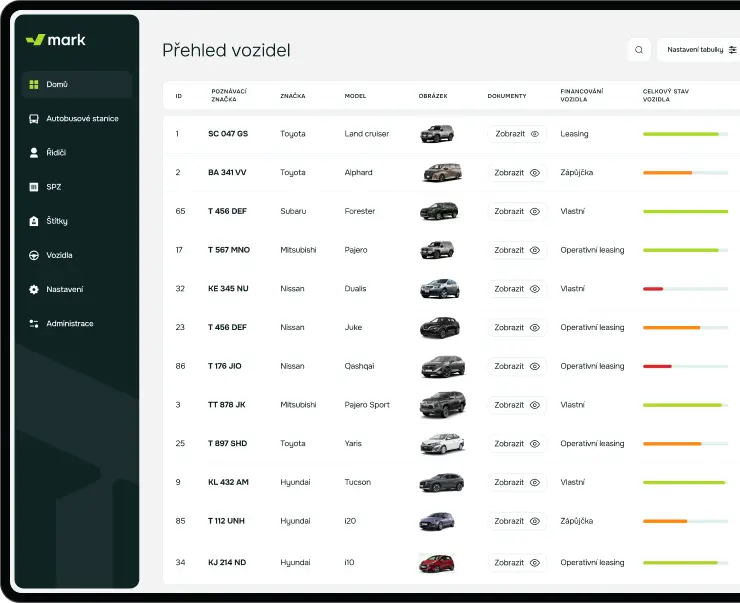Click Zobrazit for Nissan Dualis
The image size is (740, 603).
pos(517,289)
